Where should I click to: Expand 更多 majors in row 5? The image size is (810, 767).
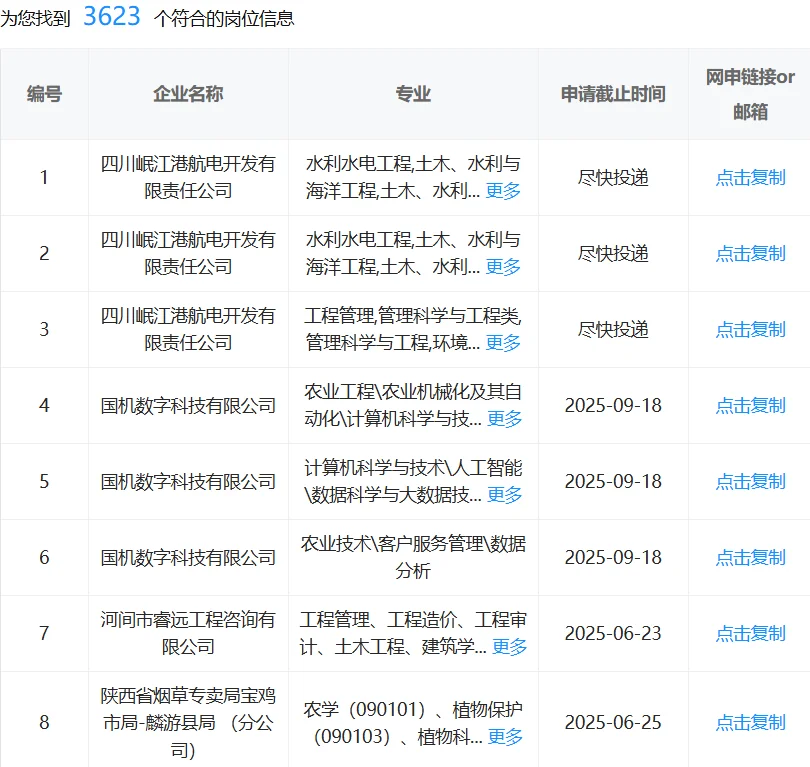(504, 494)
